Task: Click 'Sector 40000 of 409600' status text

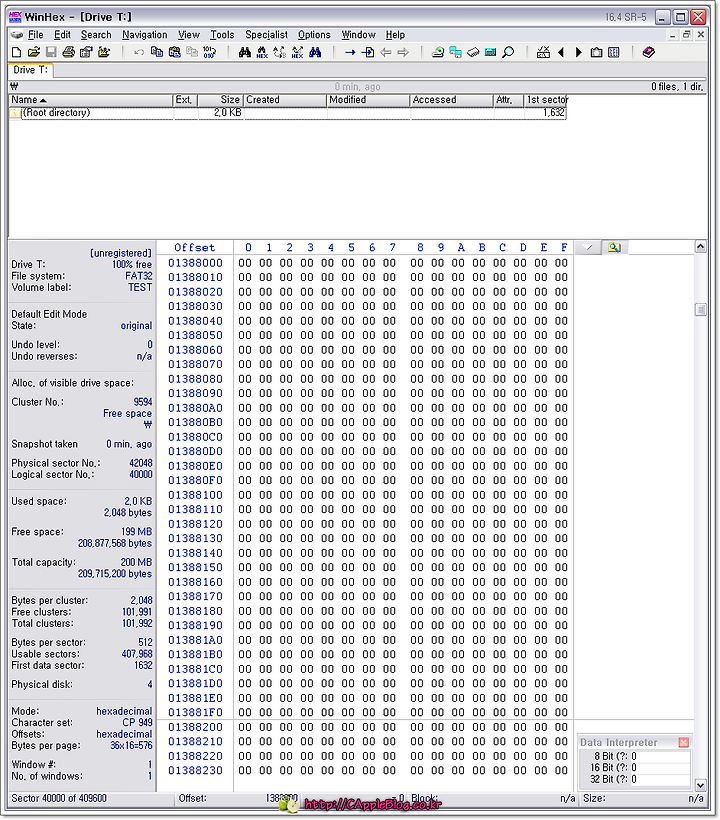Action: 59,799
